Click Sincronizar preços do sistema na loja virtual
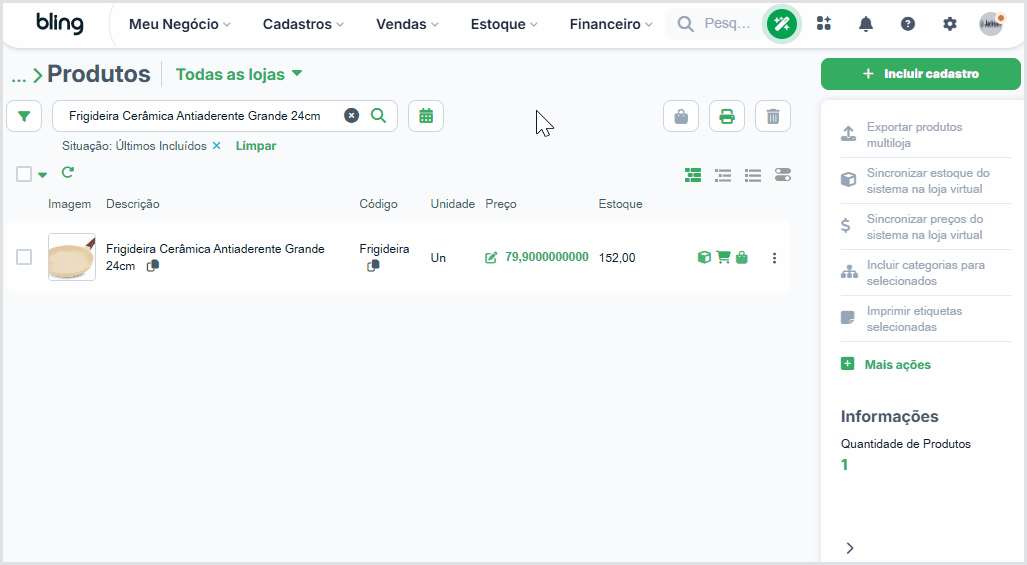Screen dimensions: 1027x565 (x=925, y=227)
